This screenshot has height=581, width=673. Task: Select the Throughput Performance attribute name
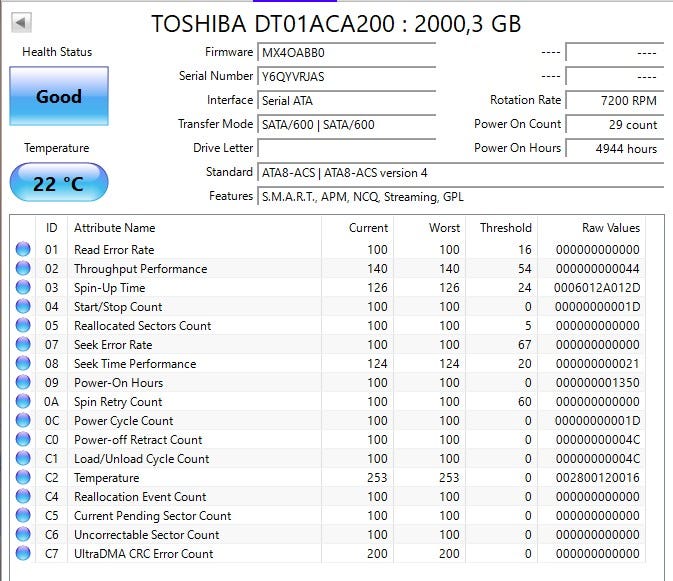coord(140,269)
